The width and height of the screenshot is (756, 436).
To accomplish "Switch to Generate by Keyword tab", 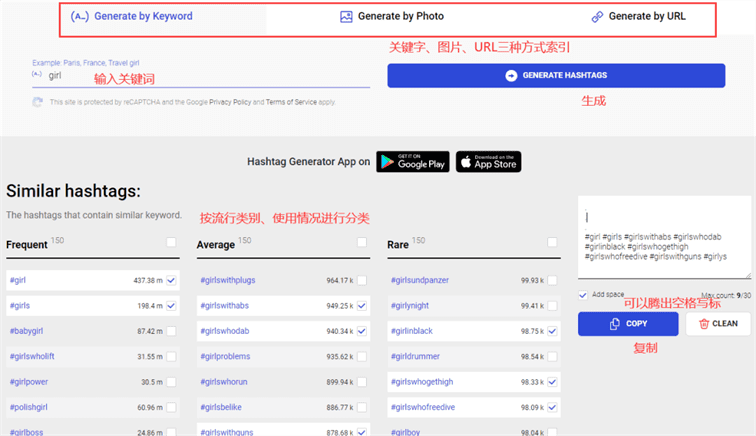I will [132, 16].
